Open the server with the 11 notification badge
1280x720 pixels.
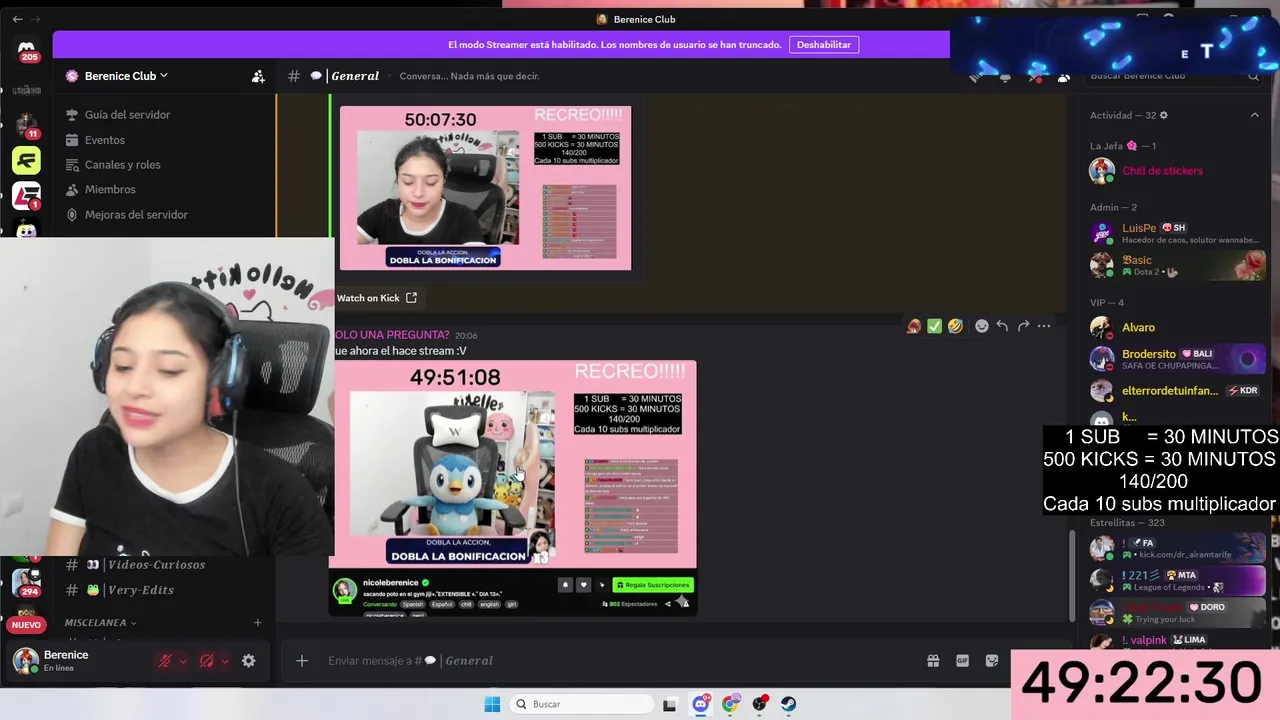(26, 125)
